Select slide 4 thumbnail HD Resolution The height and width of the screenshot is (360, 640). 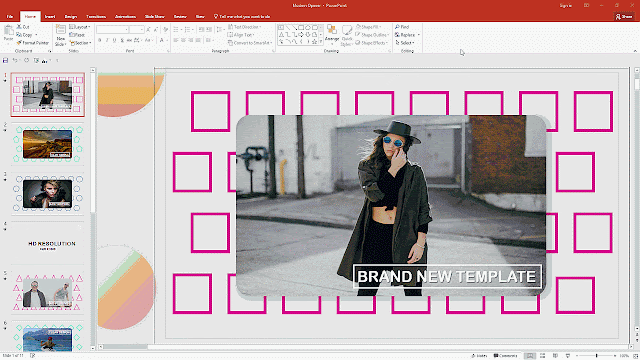(47, 244)
